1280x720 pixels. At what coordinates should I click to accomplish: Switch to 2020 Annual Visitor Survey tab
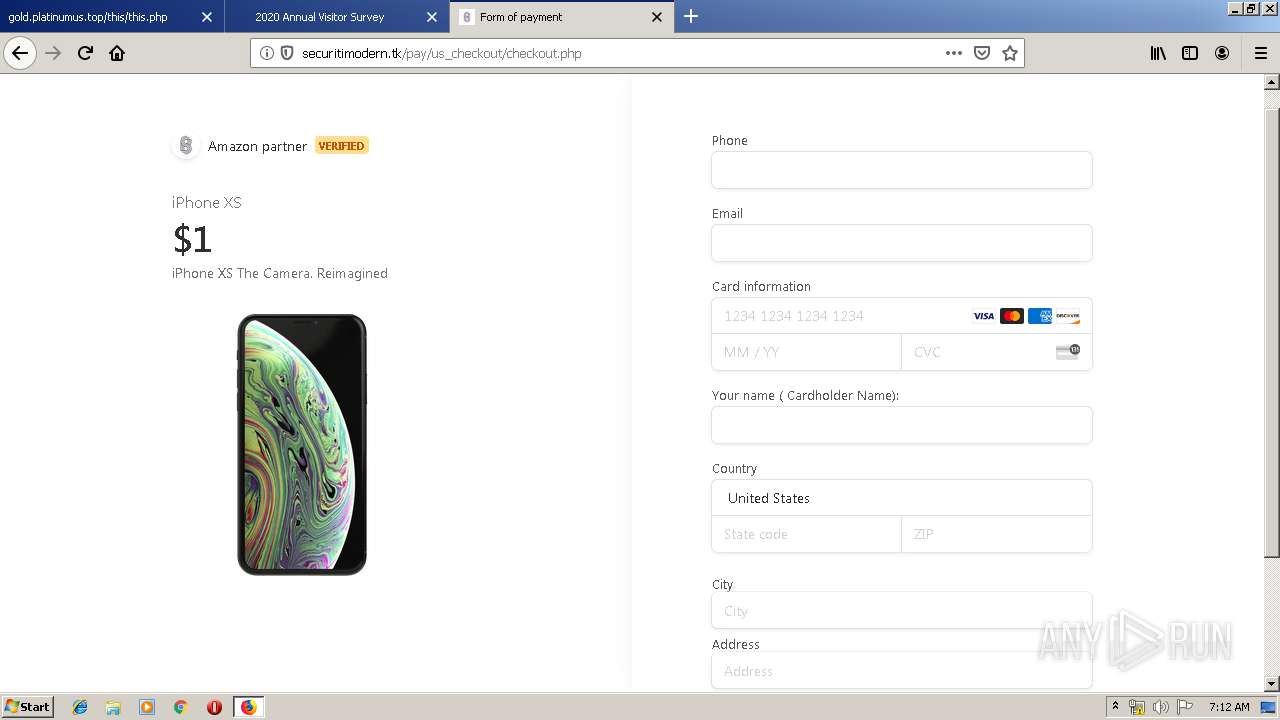tap(337, 17)
